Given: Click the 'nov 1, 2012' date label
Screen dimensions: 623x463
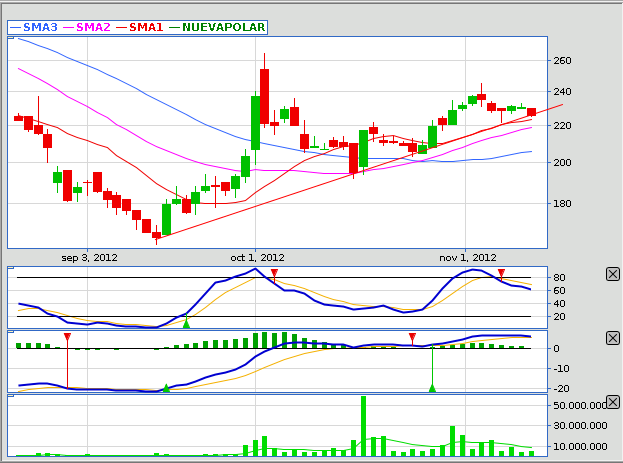Looking at the screenshot, I should tap(468, 258).
